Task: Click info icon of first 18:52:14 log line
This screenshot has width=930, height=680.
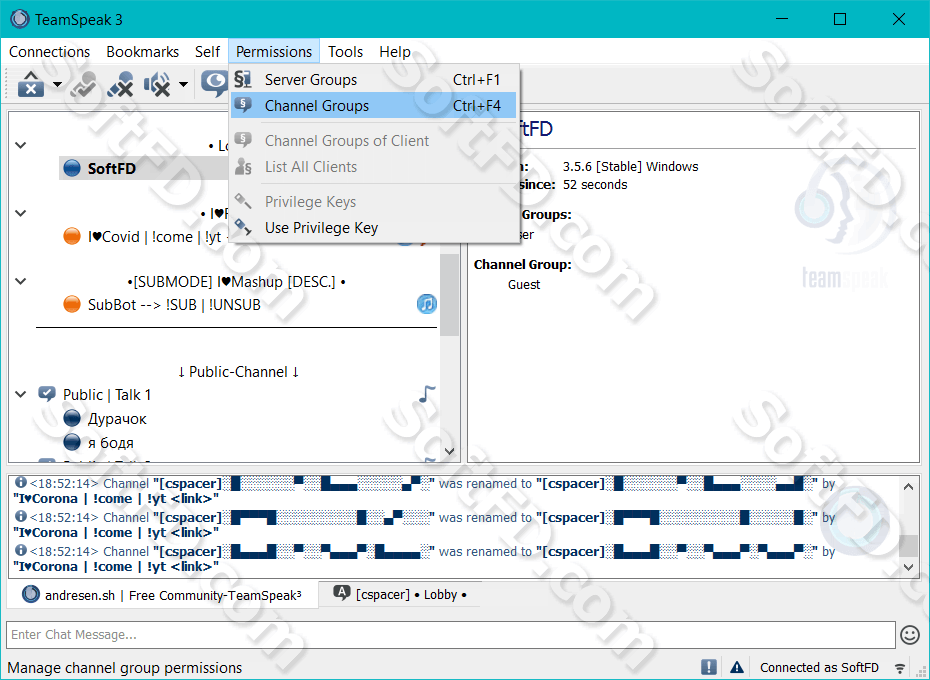Action: click(21, 482)
